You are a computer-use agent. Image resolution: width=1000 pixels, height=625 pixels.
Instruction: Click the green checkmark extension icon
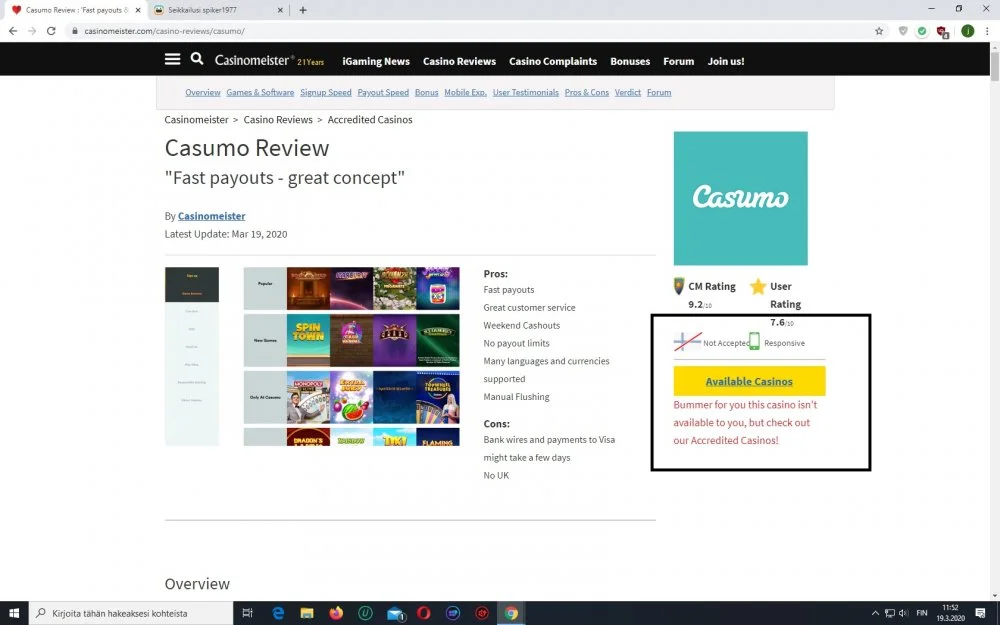(x=922, y=31)
